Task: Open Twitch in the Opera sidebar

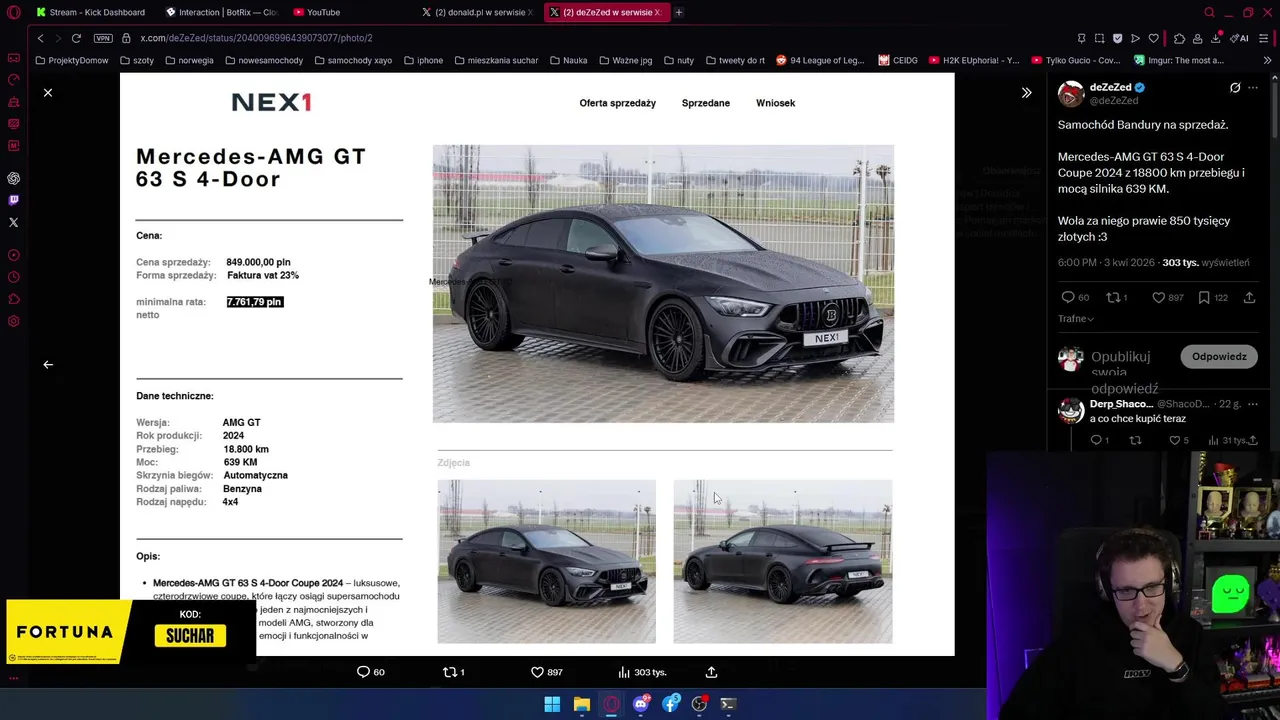Action: click(x=14, y=200)
